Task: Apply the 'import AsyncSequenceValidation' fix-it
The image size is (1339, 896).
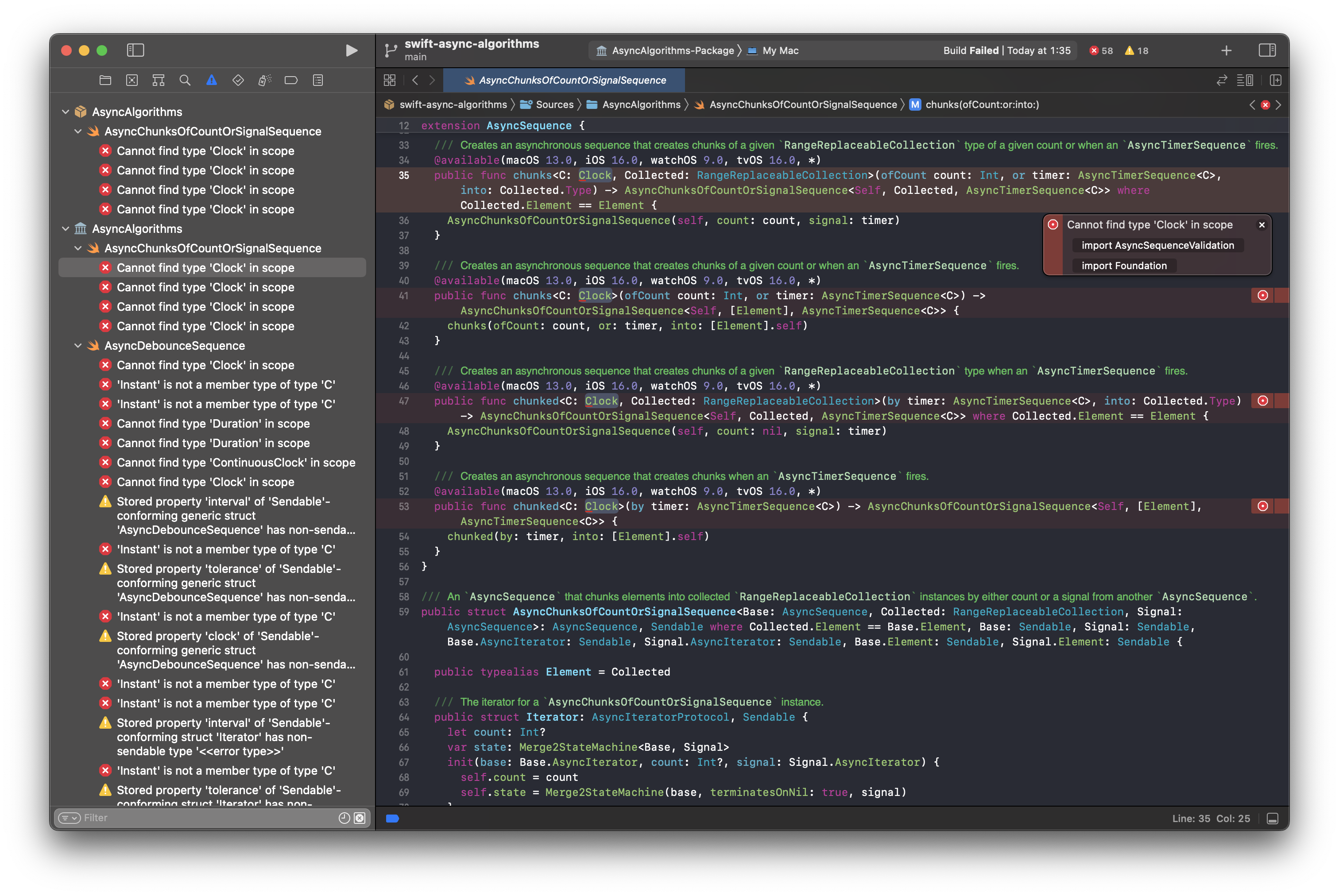Action: click(x=1157, y=246)
